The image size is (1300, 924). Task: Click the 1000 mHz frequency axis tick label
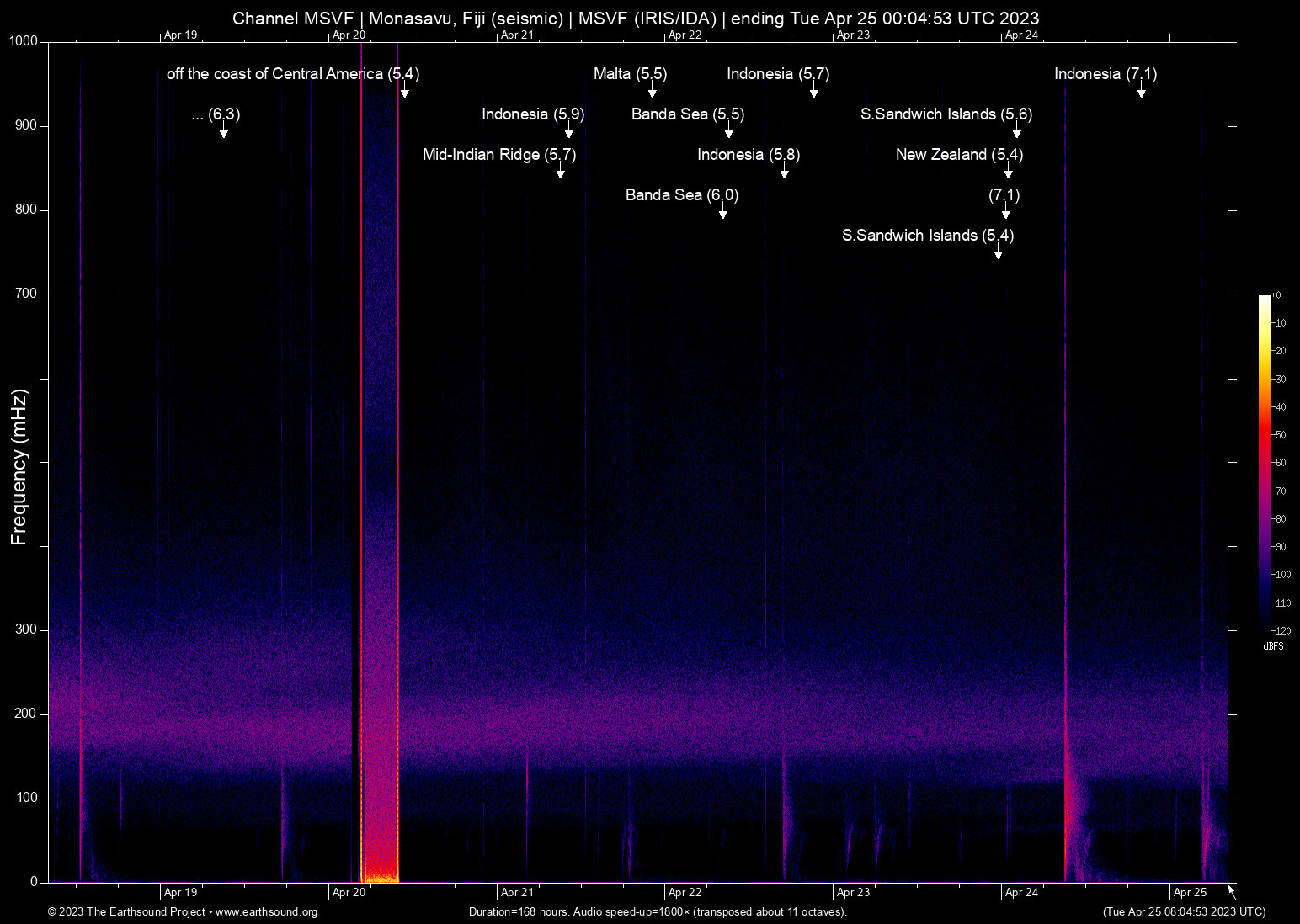tap(23, 41)
